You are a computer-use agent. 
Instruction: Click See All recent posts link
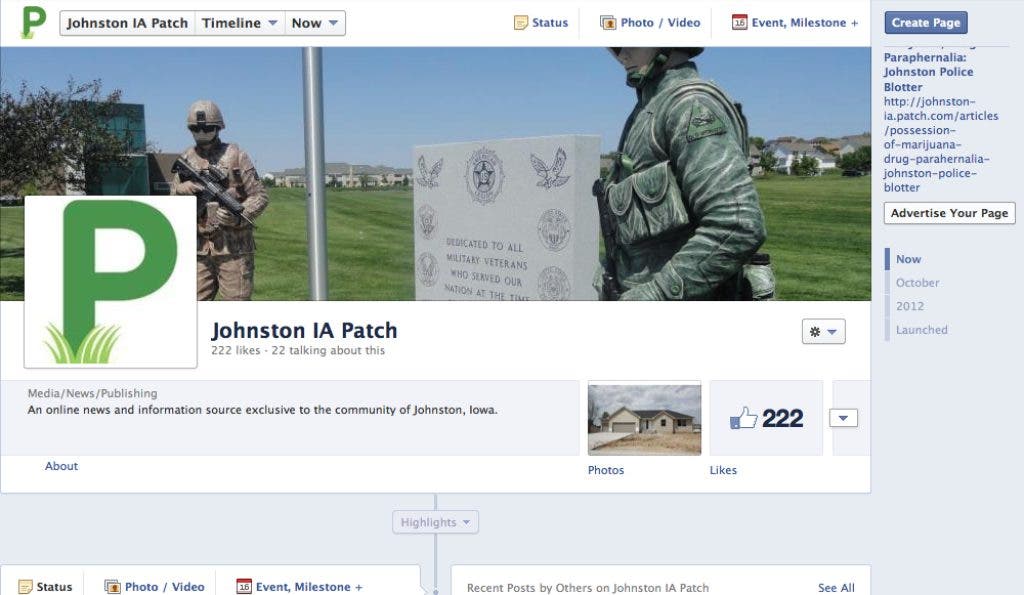836,588
